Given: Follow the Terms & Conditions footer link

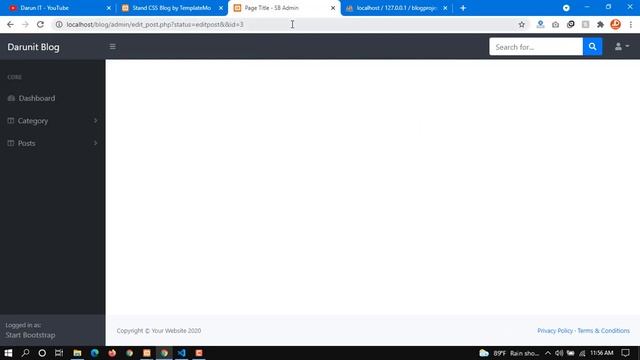Looking at the screenshot, I should 603,331.
